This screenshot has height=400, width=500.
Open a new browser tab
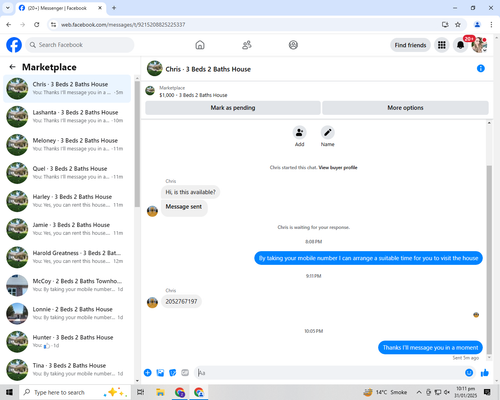pos(114,8)
